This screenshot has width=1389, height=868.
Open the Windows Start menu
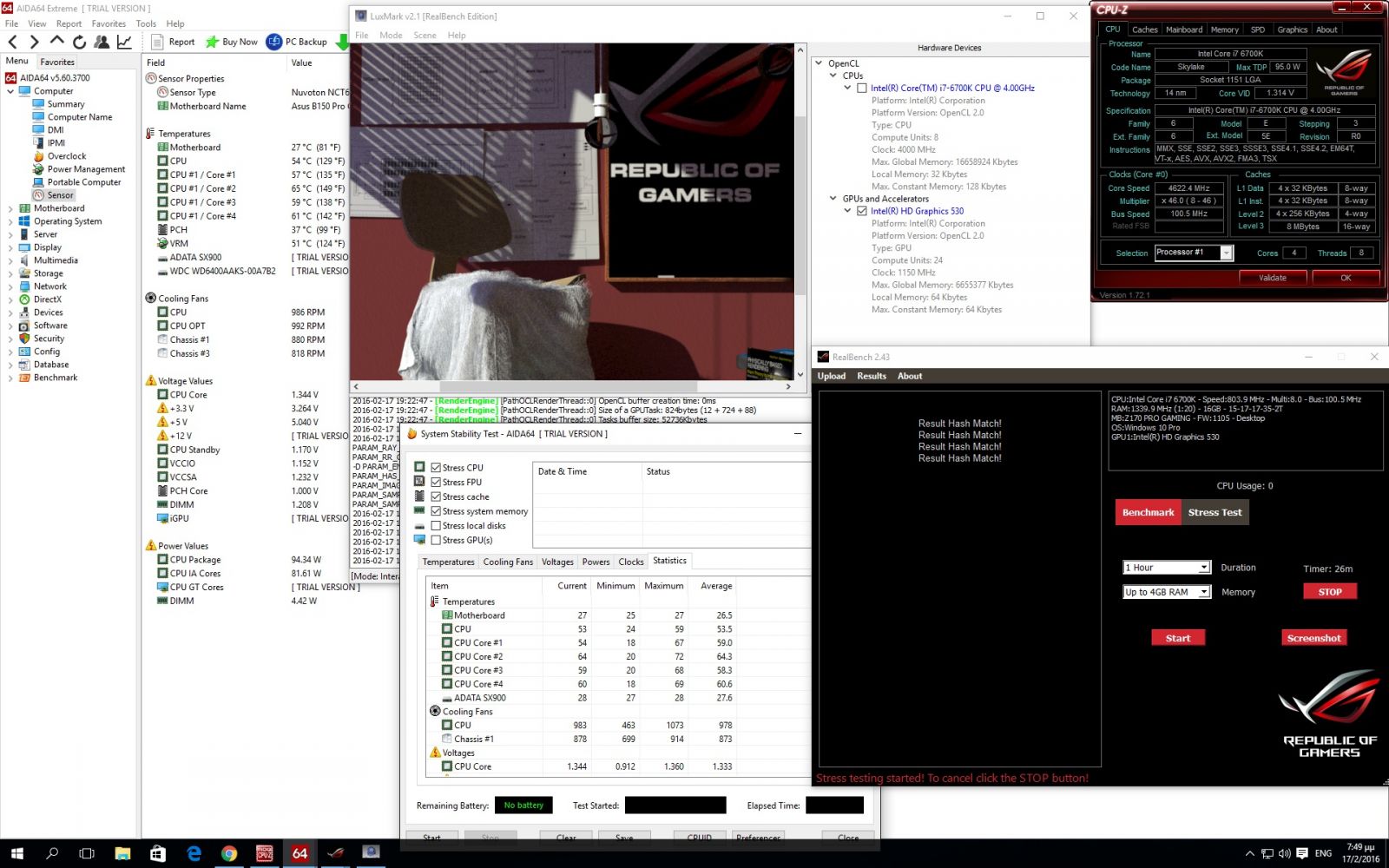click(17, 853)
